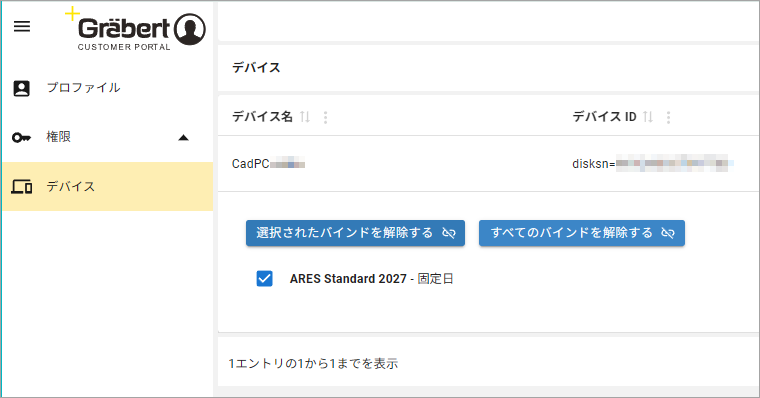Open デバイス名 column options menu

pos(325,117)
